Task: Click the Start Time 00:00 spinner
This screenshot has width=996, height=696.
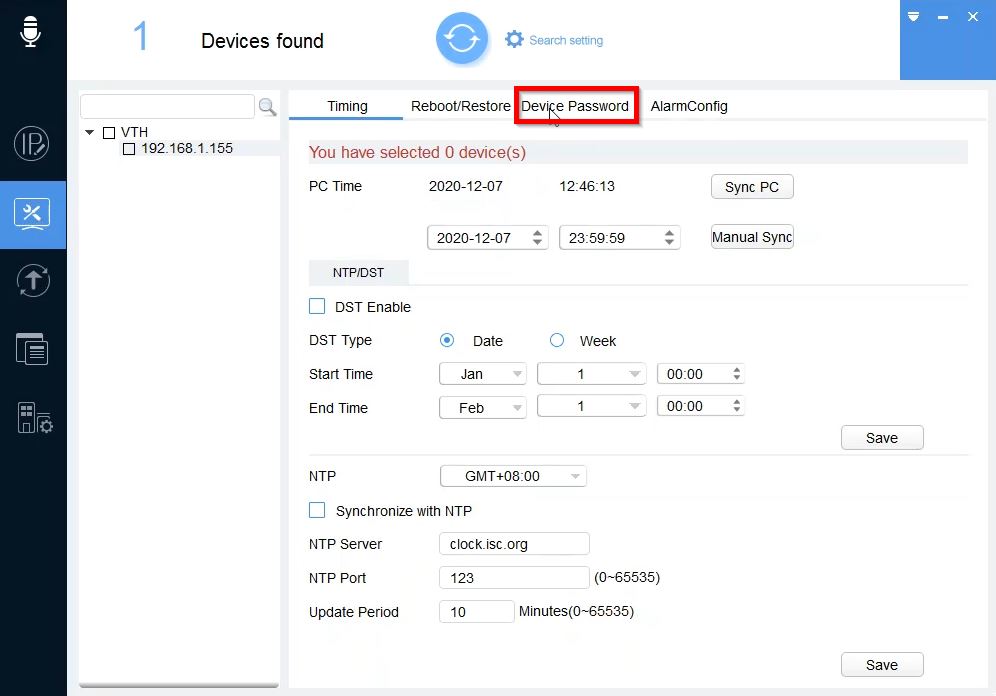Action: [701, 373]
